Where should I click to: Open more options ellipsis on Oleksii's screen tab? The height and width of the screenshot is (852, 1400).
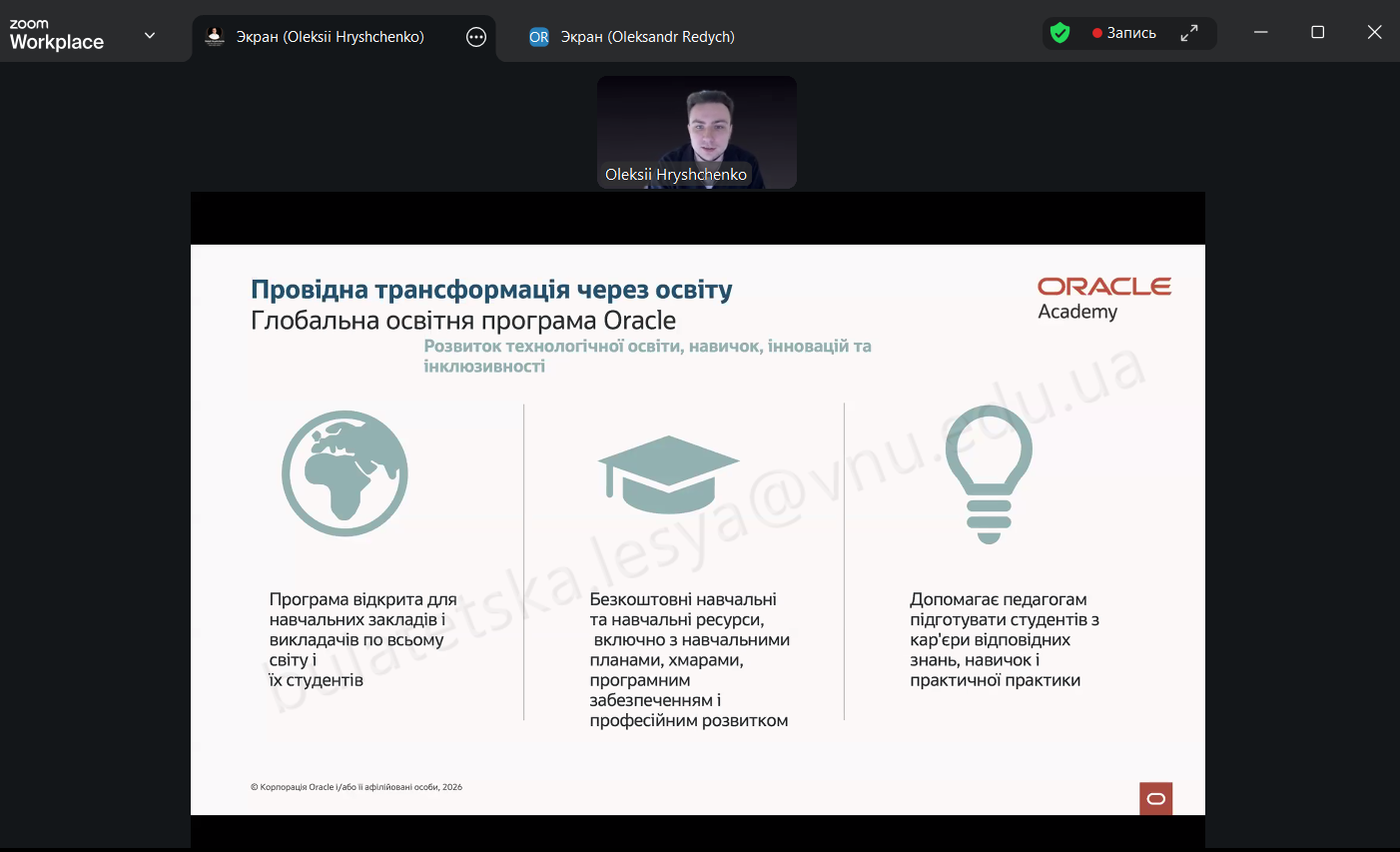pyautogui.click(x=476, y=37)
